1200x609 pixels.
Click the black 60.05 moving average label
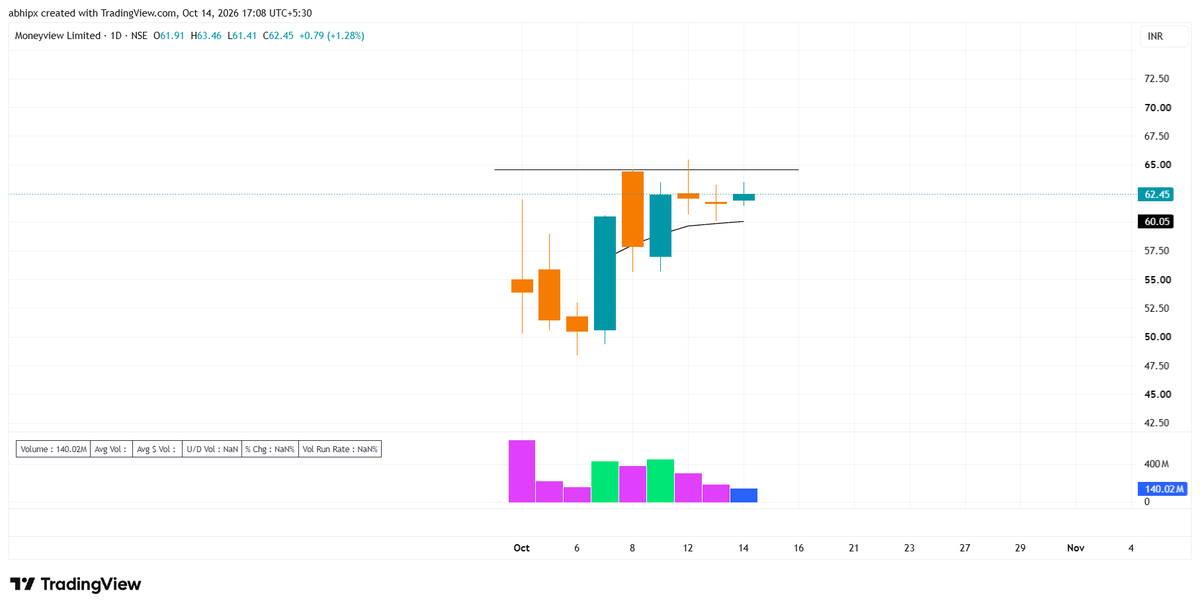coord(1157,221)
